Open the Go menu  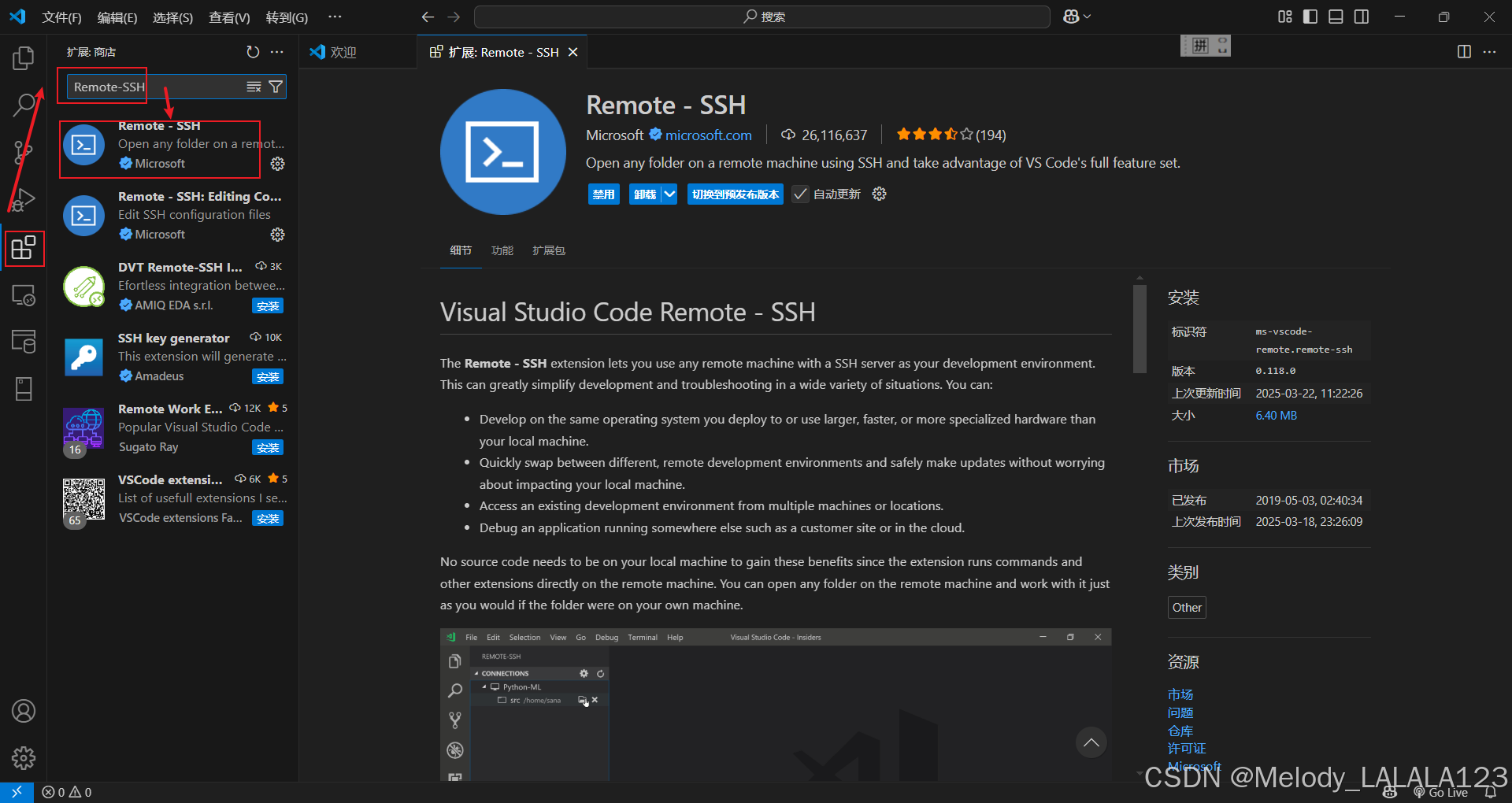(x=287, y=17)
